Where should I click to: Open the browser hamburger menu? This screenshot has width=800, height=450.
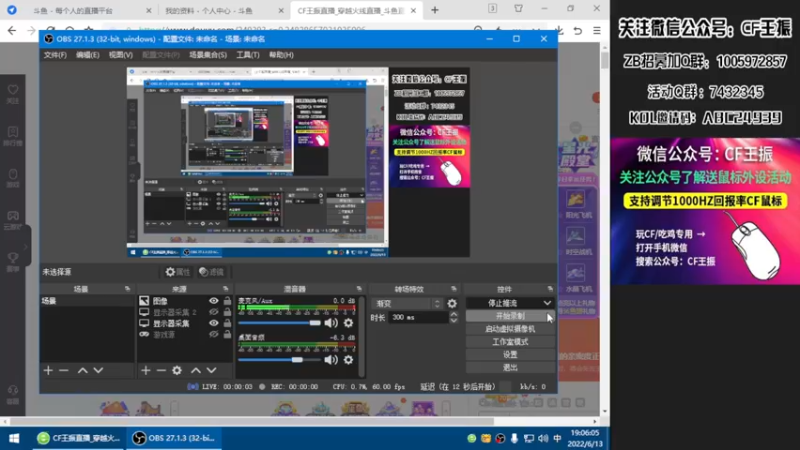(x=597, y=31)
